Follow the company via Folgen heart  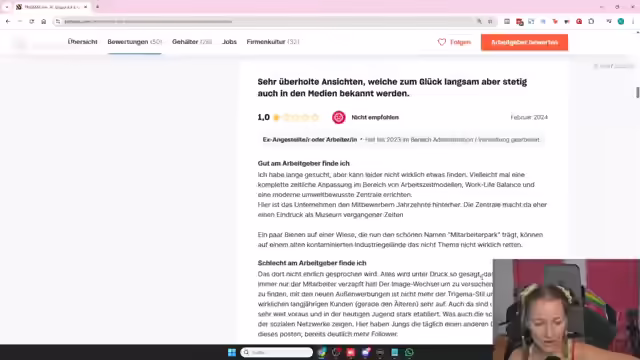[454, 42]
